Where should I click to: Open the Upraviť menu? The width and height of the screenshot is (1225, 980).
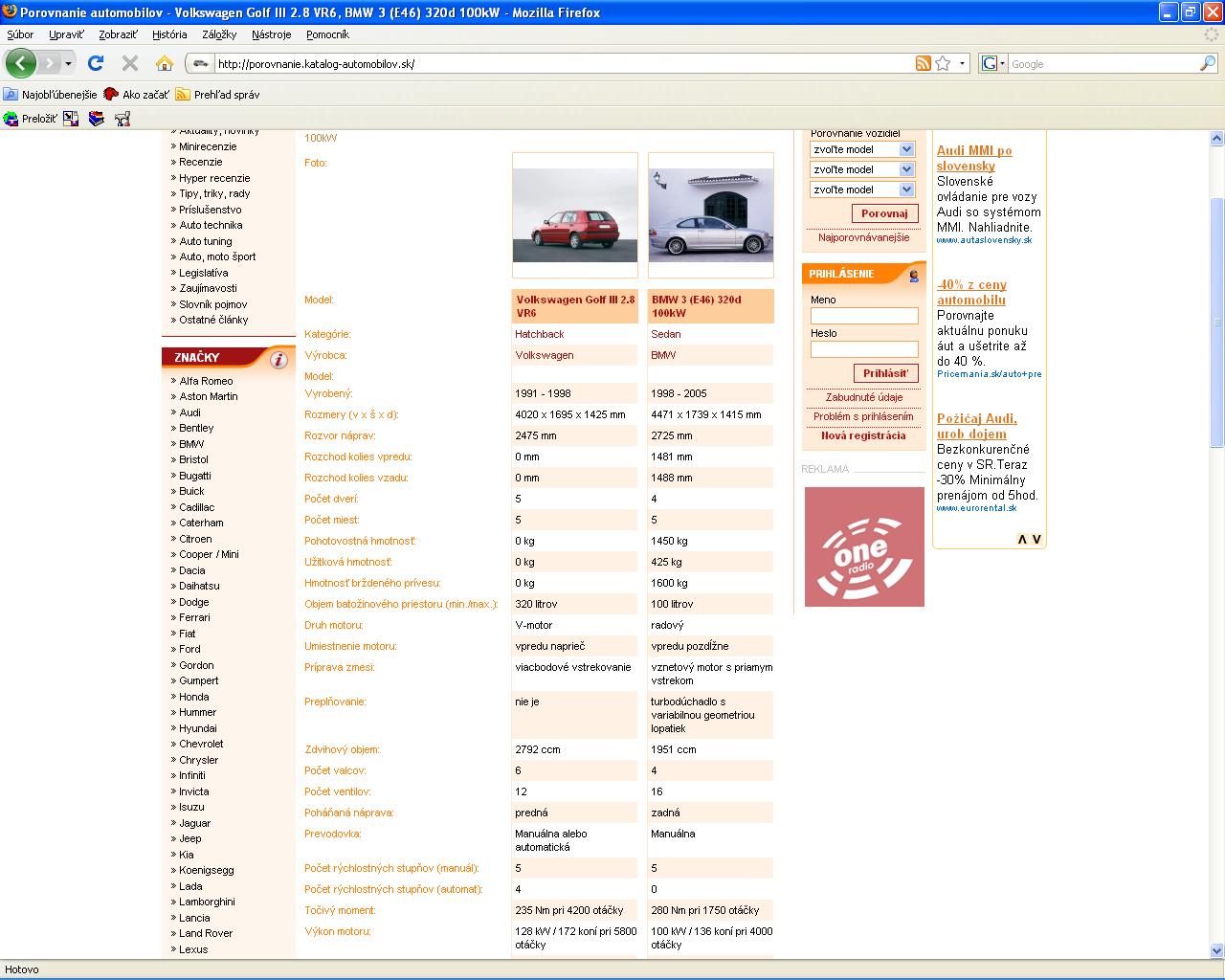click(66, 34)
